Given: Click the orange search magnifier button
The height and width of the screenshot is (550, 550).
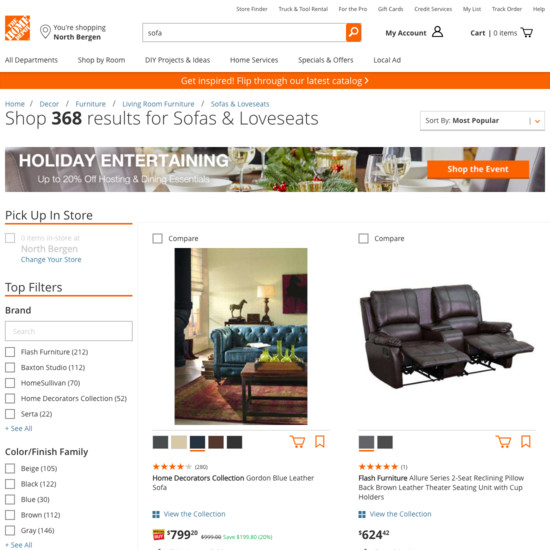Looking at the screenshot, I should (354, 33).
